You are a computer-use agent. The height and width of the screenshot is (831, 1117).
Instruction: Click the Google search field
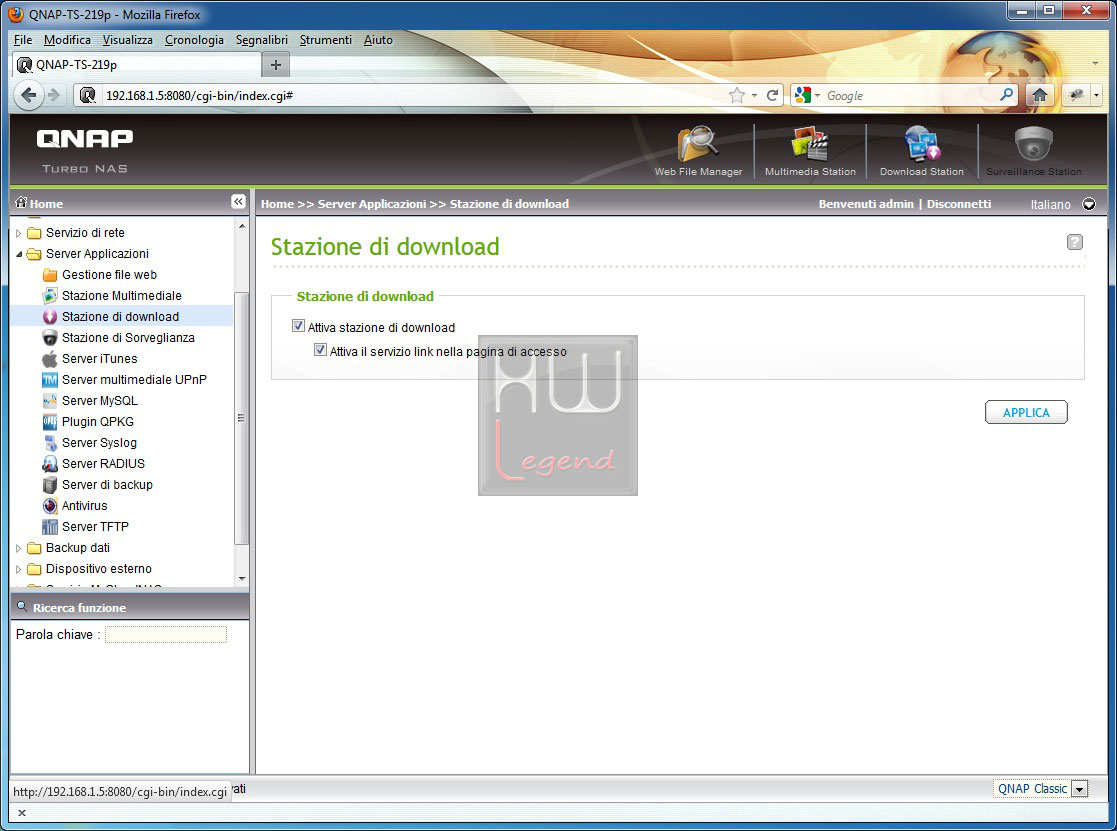click(x=910, y=95)
